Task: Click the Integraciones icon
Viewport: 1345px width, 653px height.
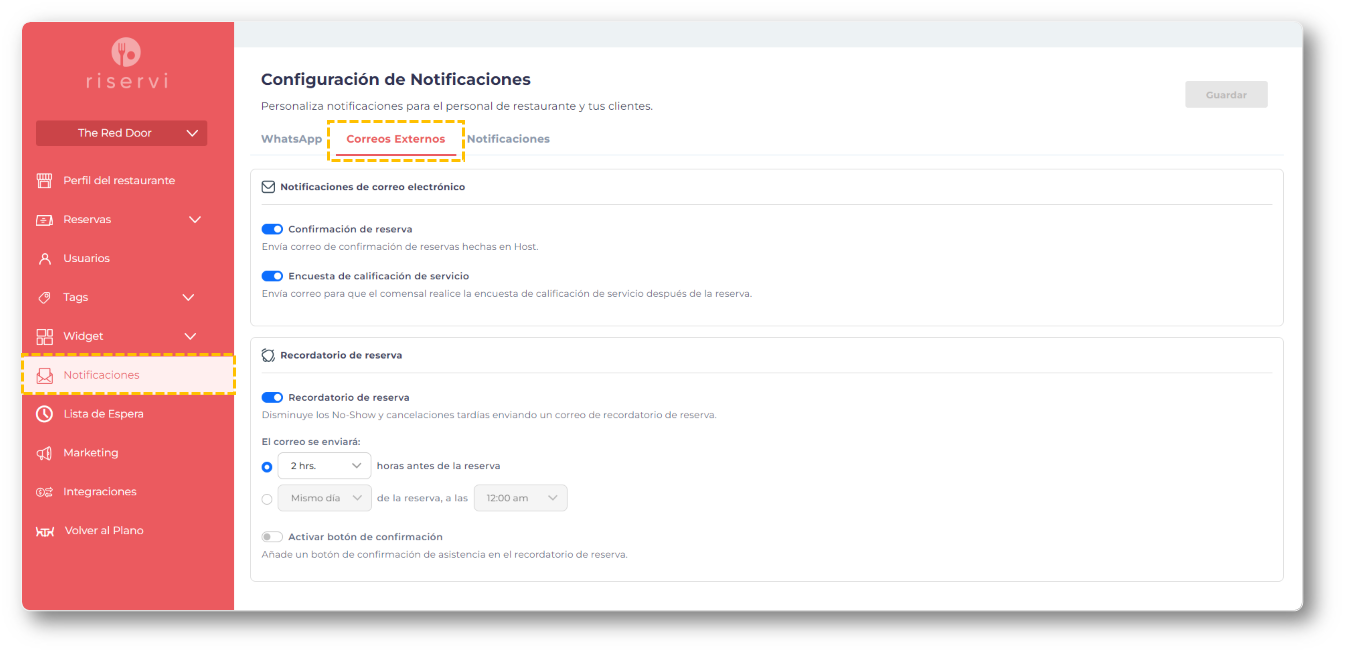Action: pos(44,492)
